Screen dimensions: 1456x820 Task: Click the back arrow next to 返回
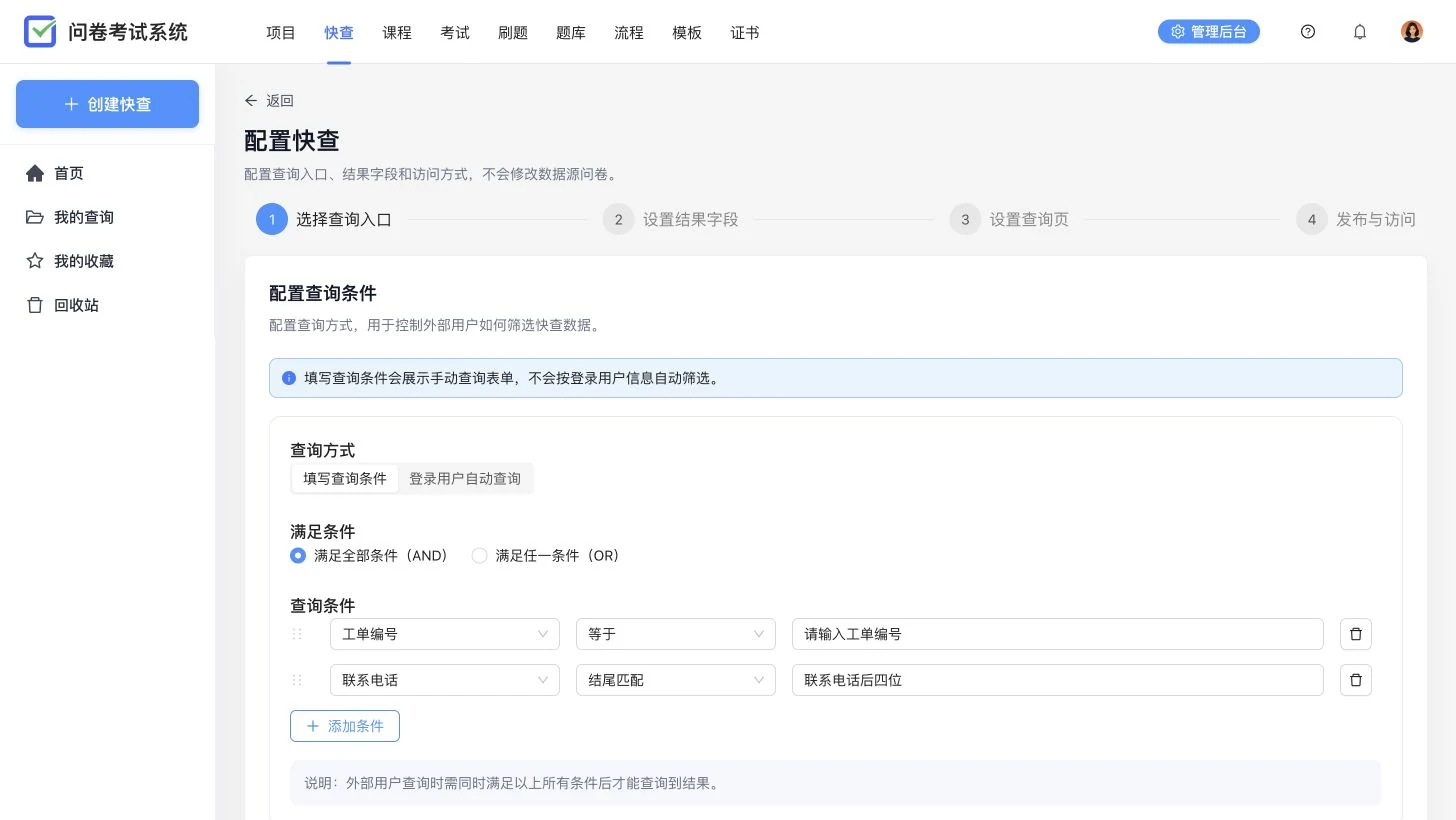[x=251, y=101]
